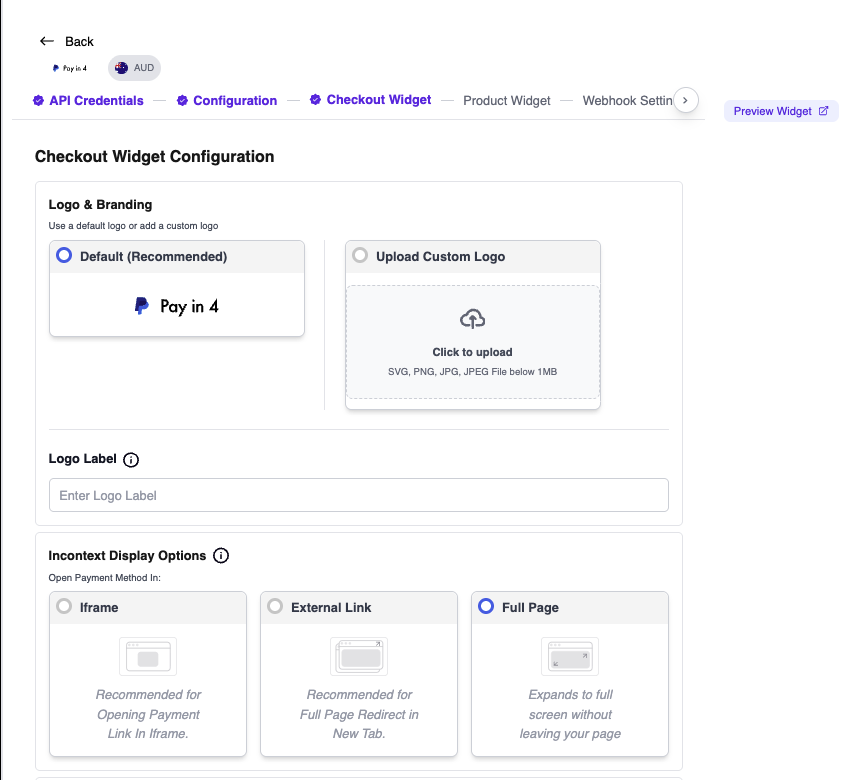Viewport: 844px width, 780px height.
Task: Click the Checkout Widget Configuration heading
Action: point(154,157)
